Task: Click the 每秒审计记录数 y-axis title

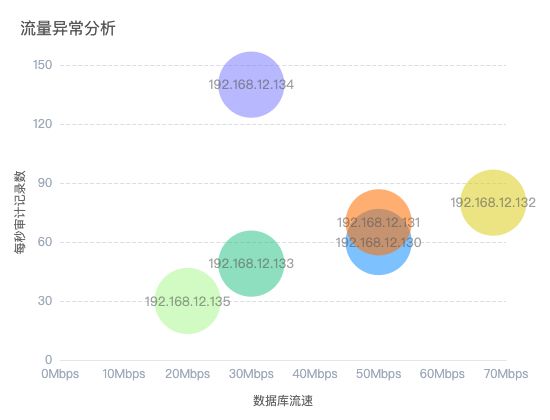Action: click(x=20, y=212)
